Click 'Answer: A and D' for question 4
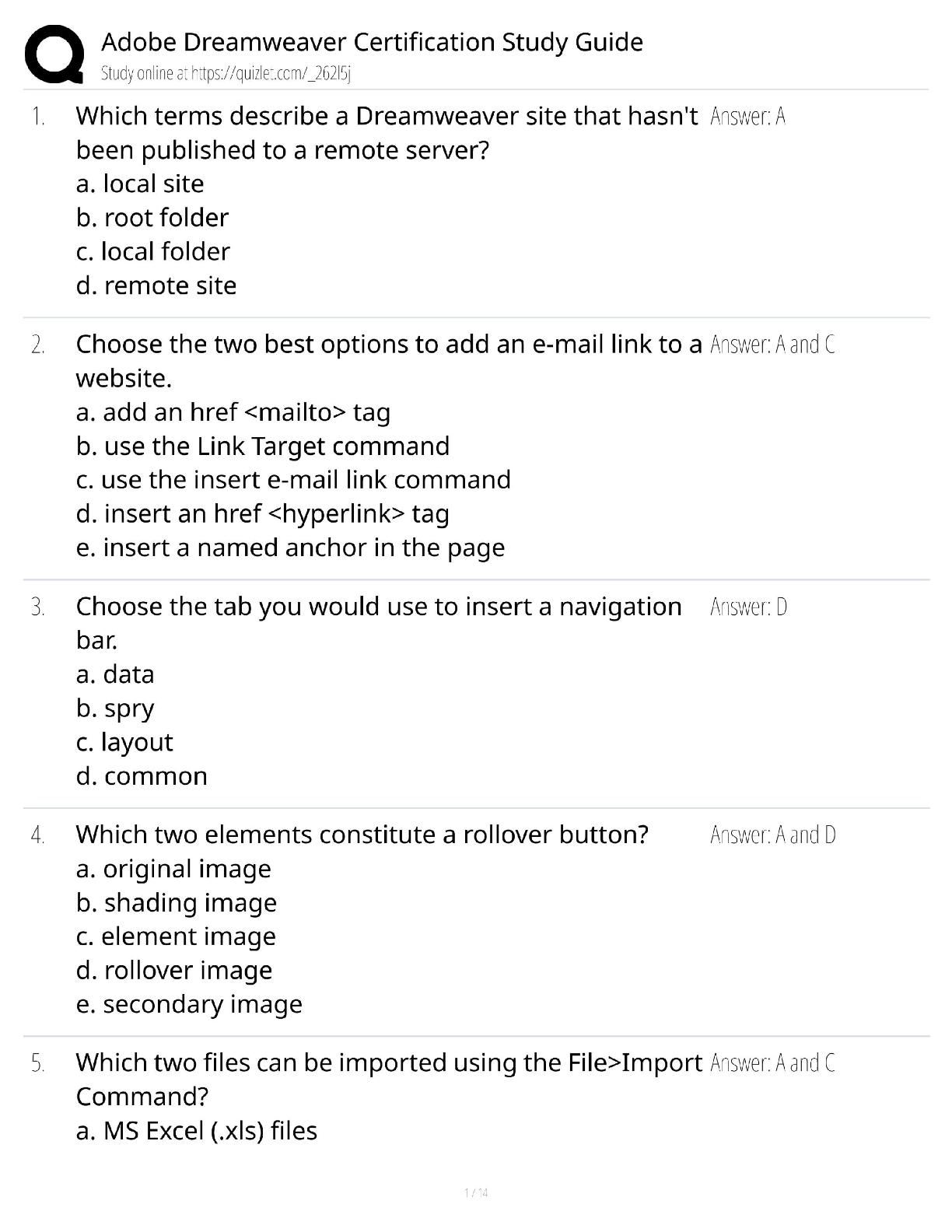The image size is (952, 1232). (x=772, y=835)
